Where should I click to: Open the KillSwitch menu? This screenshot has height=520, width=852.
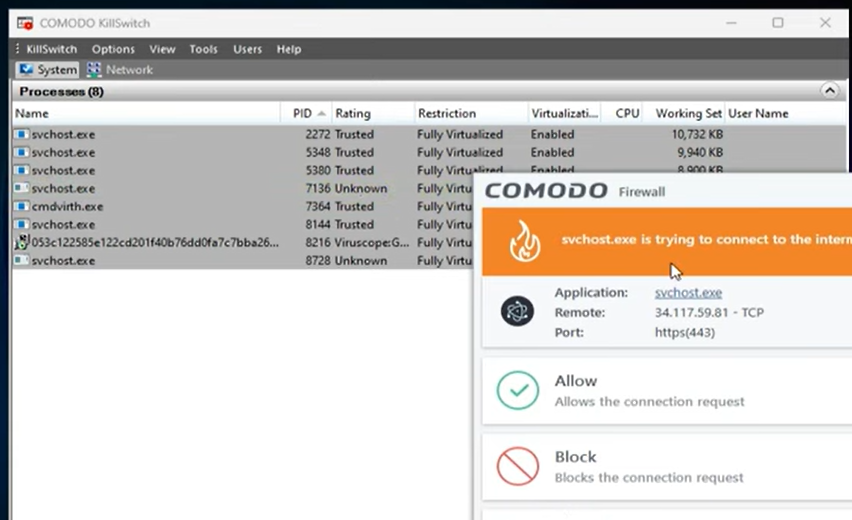pos(52,49)
